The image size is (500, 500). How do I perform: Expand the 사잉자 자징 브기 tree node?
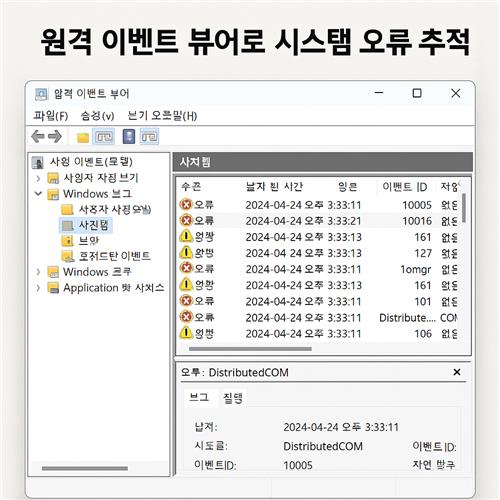coord(38,178)
